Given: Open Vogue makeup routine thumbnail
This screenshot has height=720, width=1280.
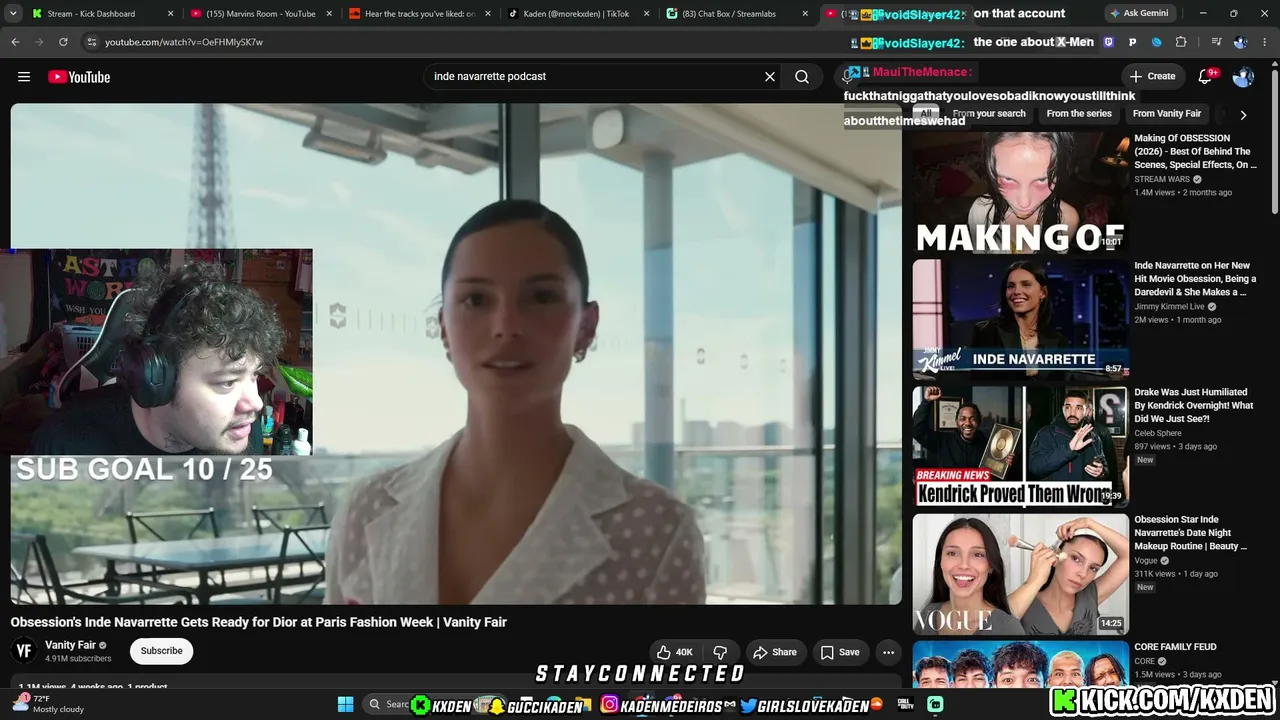Looking at the screenshot, I should click(1020, 574).
